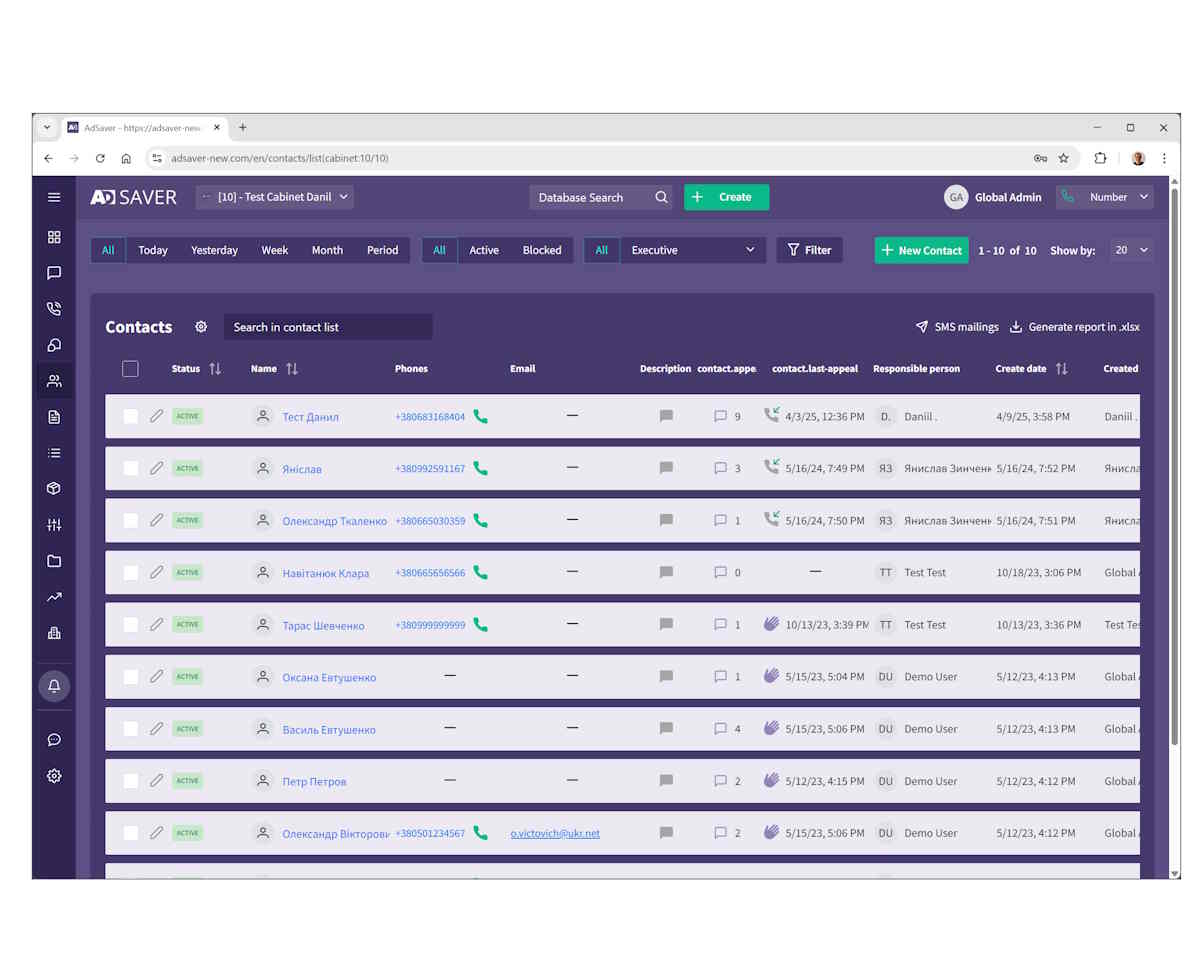Click the Search in contact list field
The width and height of the screenshot is (1200, 963).
[x=328, y=327]
